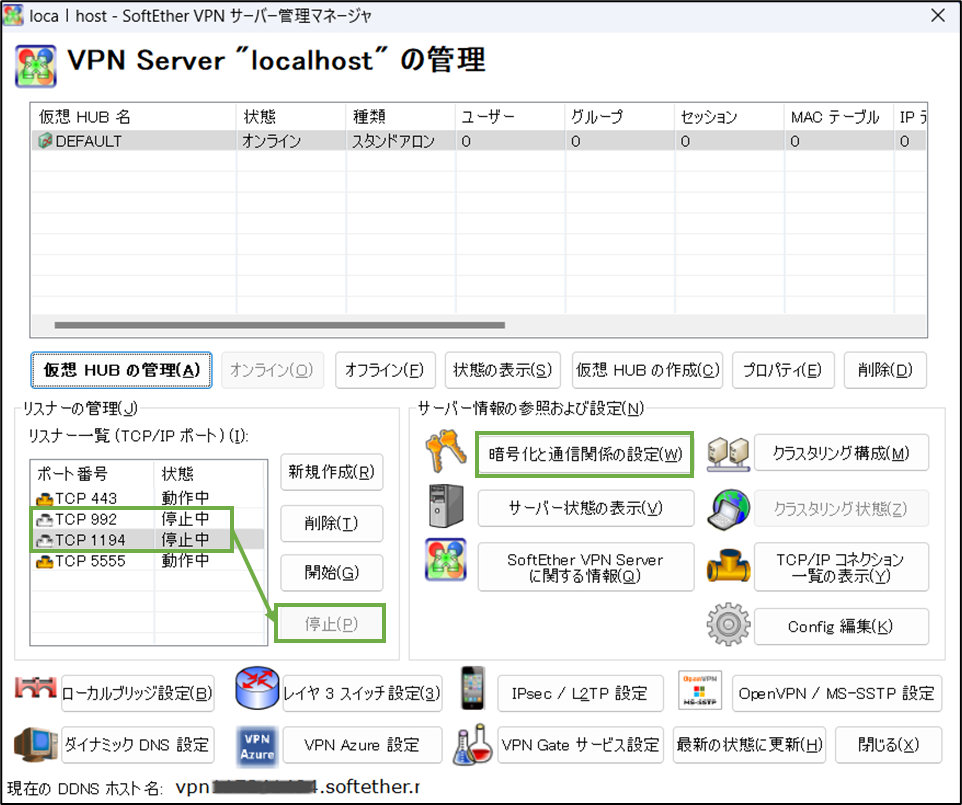Open サーバー状態の表示(V)
This screenshot has height=805, width=962.
[x=586, y=508]
